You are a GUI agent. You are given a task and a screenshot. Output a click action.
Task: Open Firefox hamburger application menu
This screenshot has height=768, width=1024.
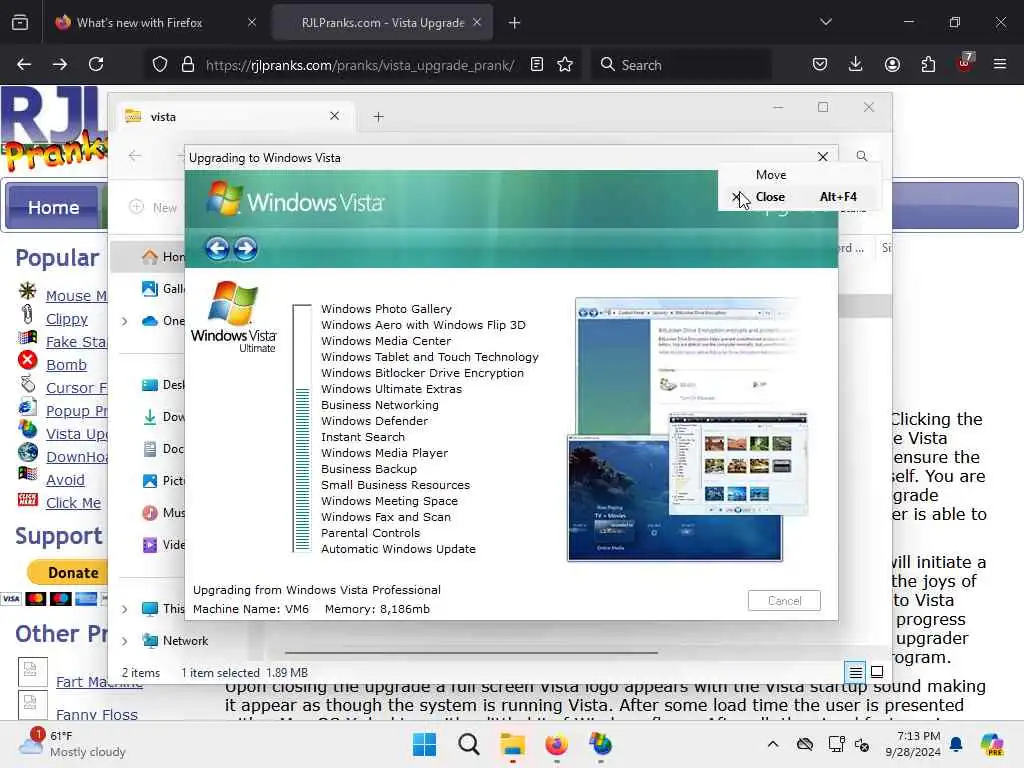click(1000, 64)
